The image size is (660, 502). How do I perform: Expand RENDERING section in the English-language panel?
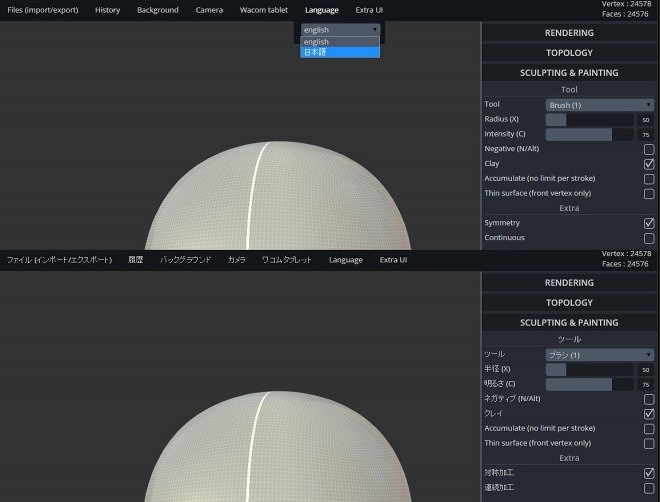tap(569, 33)
